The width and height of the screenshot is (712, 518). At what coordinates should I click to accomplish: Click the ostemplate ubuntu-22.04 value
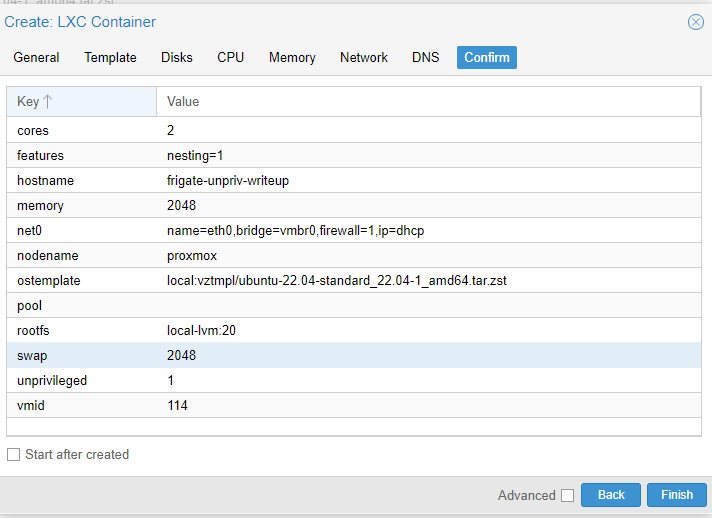click(x=337, y=281)
